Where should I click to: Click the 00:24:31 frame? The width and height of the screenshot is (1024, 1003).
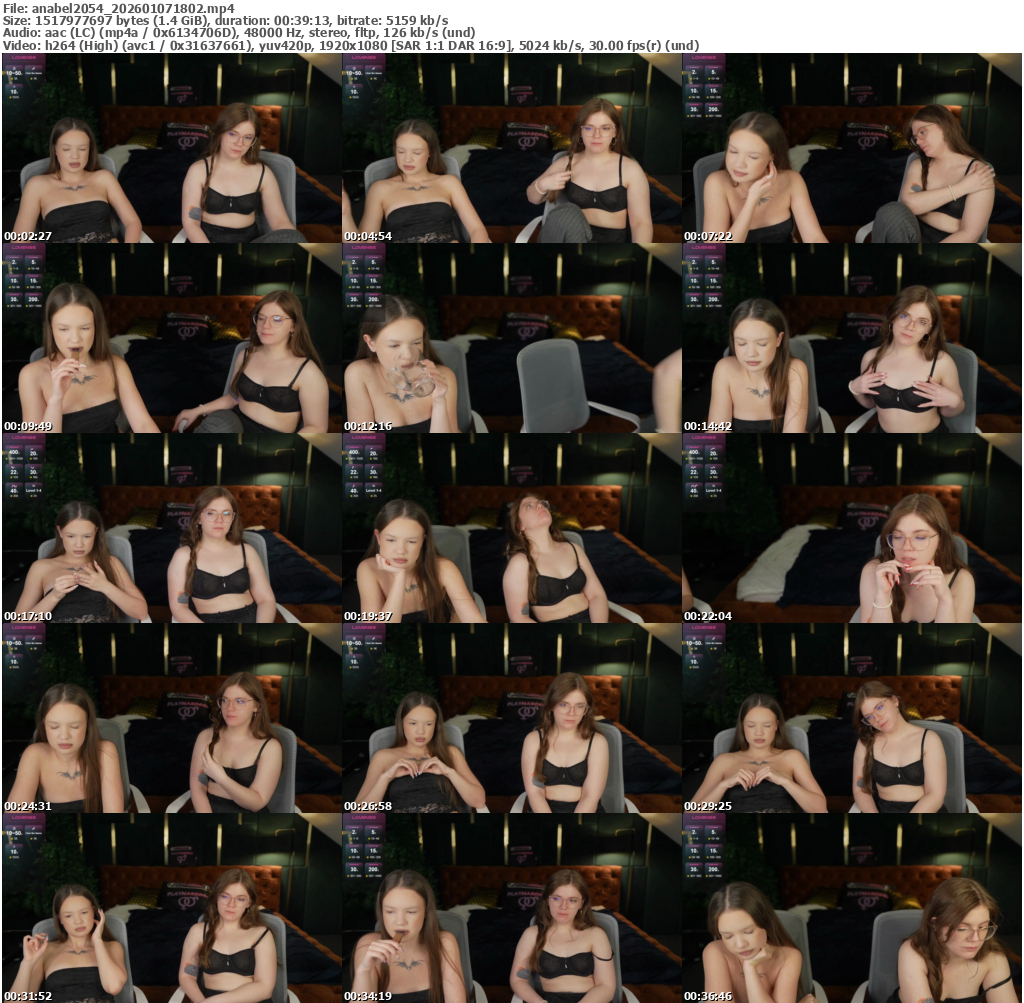[x=172, y=718]
